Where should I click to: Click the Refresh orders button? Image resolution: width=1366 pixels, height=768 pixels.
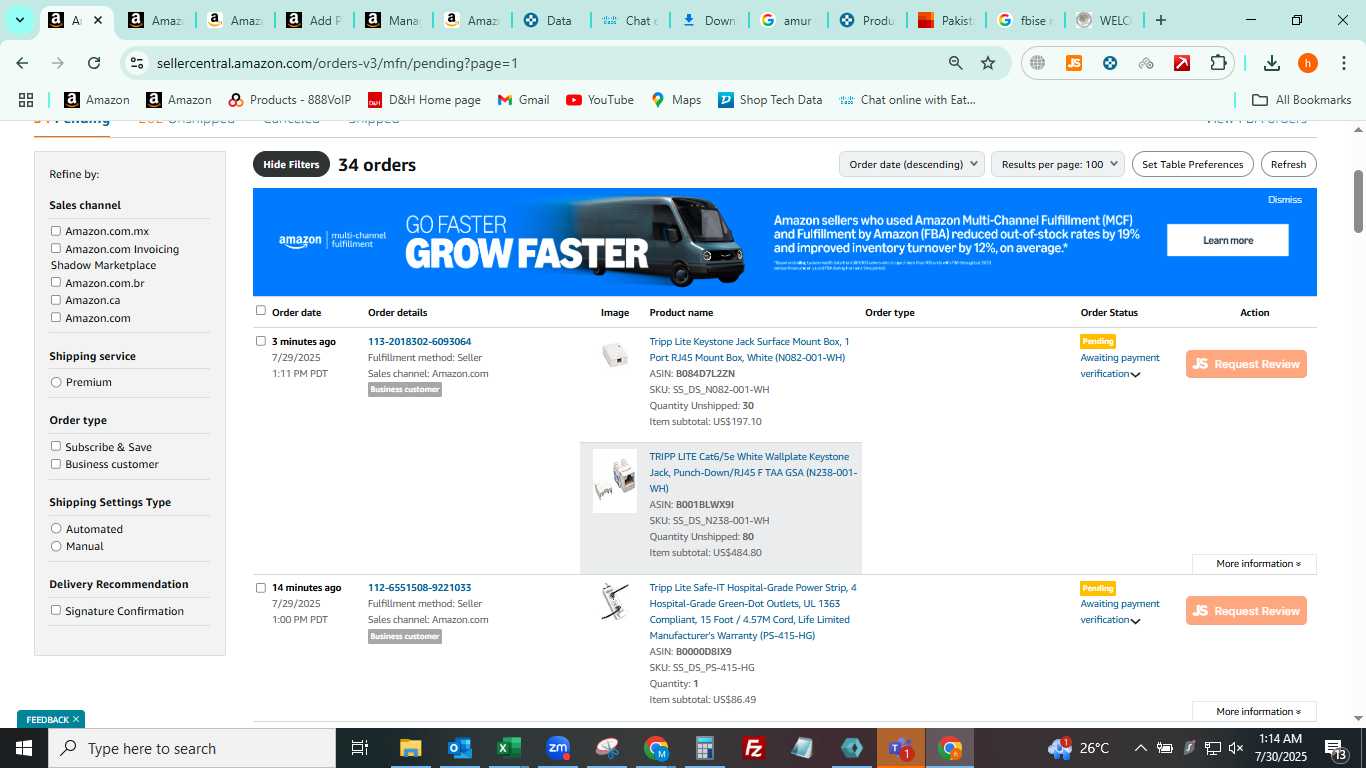(x=1288, y=164)
